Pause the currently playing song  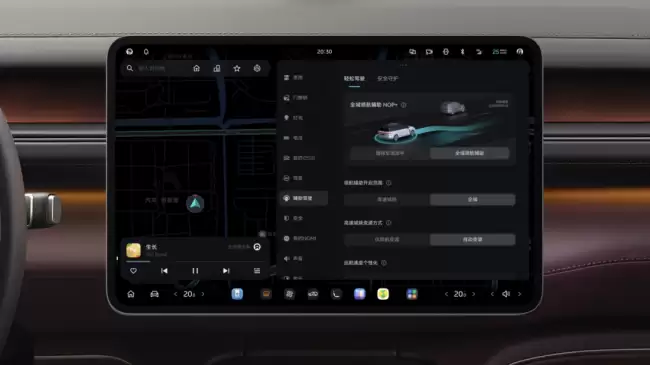pos(195,271)
